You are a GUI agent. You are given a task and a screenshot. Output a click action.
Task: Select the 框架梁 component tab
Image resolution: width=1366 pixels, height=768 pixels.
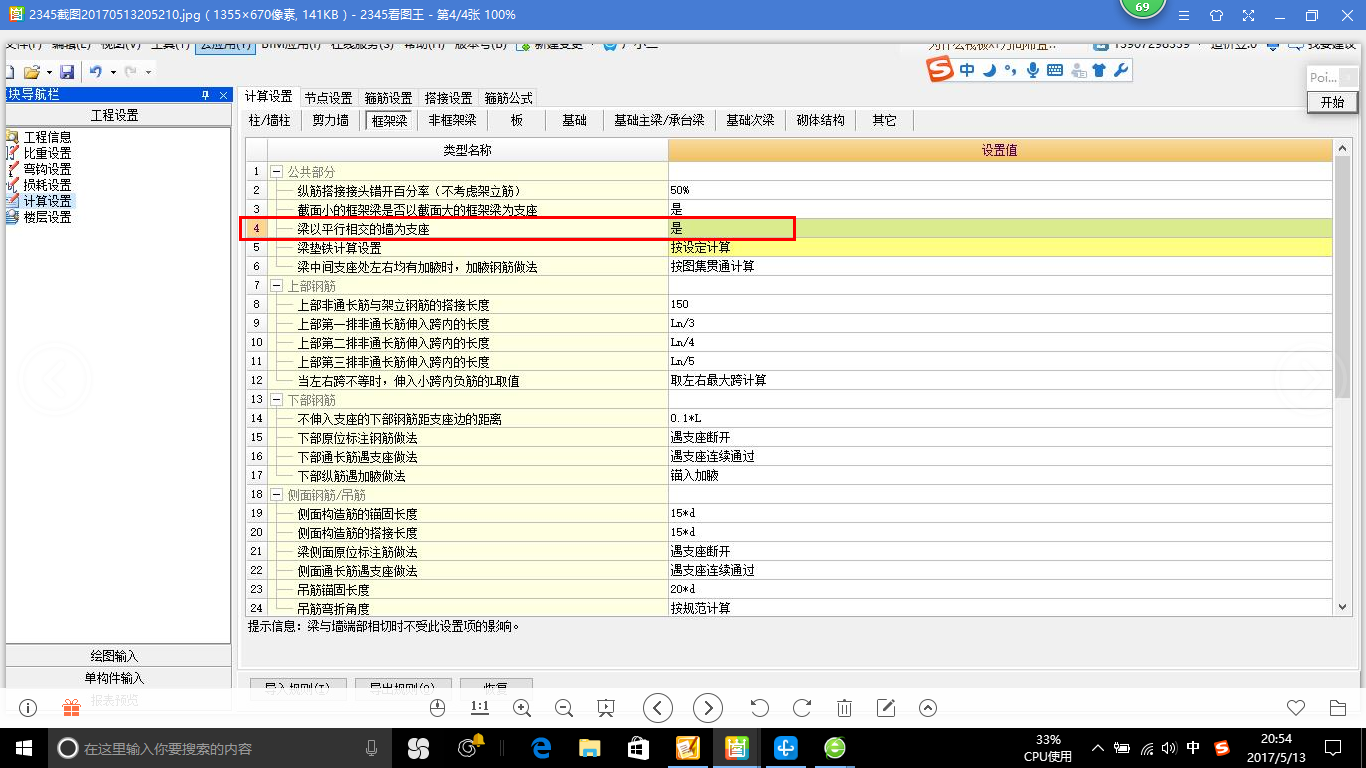[389, 121]
